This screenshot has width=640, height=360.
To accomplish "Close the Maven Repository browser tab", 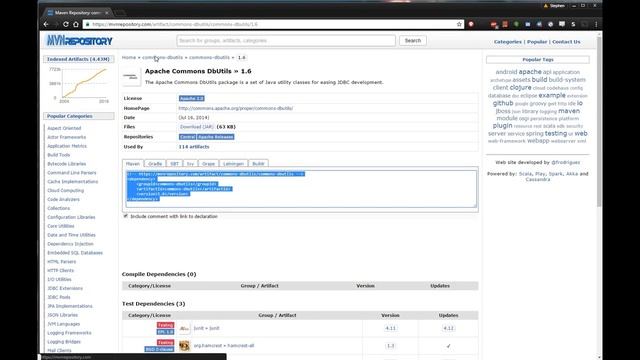I will pyautogui.click(x=107, y=13).
